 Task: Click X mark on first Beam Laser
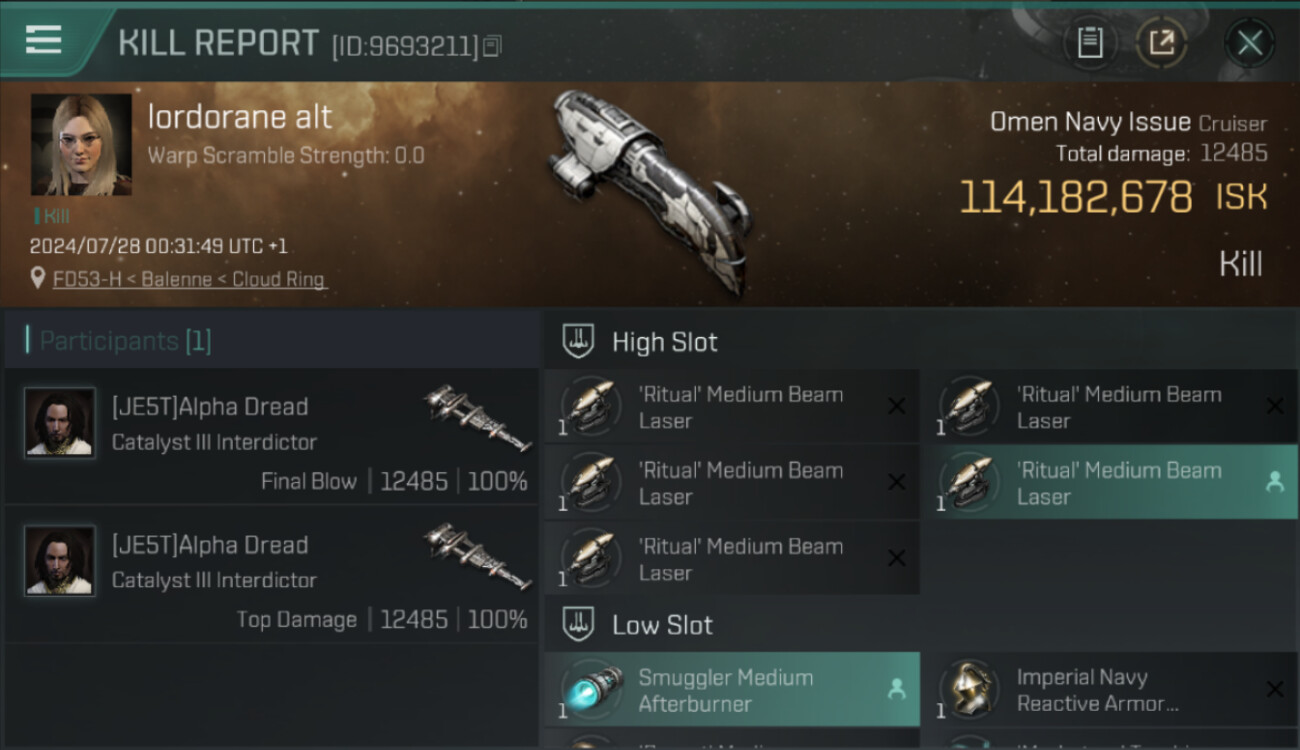point(896,406)
